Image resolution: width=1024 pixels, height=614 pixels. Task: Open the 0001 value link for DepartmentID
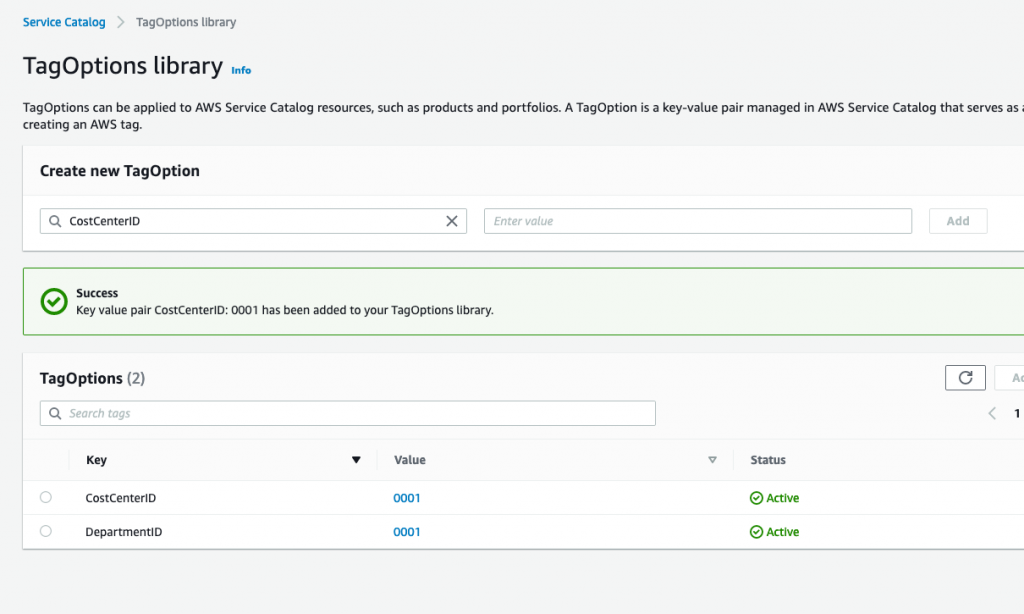(x=407, y=531)
